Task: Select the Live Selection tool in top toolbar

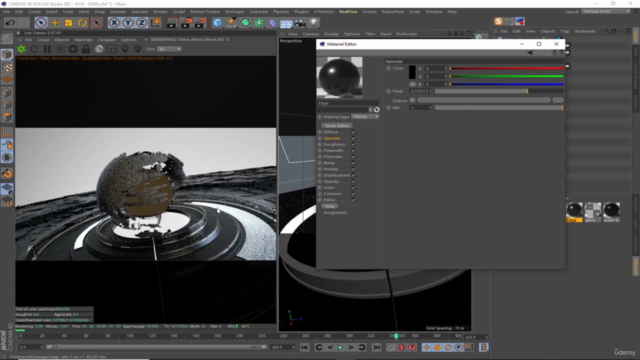Action: click(40, 23)
